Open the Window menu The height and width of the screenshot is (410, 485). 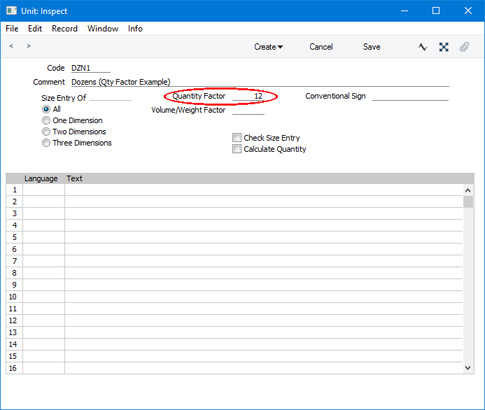[x=103, y=29]
